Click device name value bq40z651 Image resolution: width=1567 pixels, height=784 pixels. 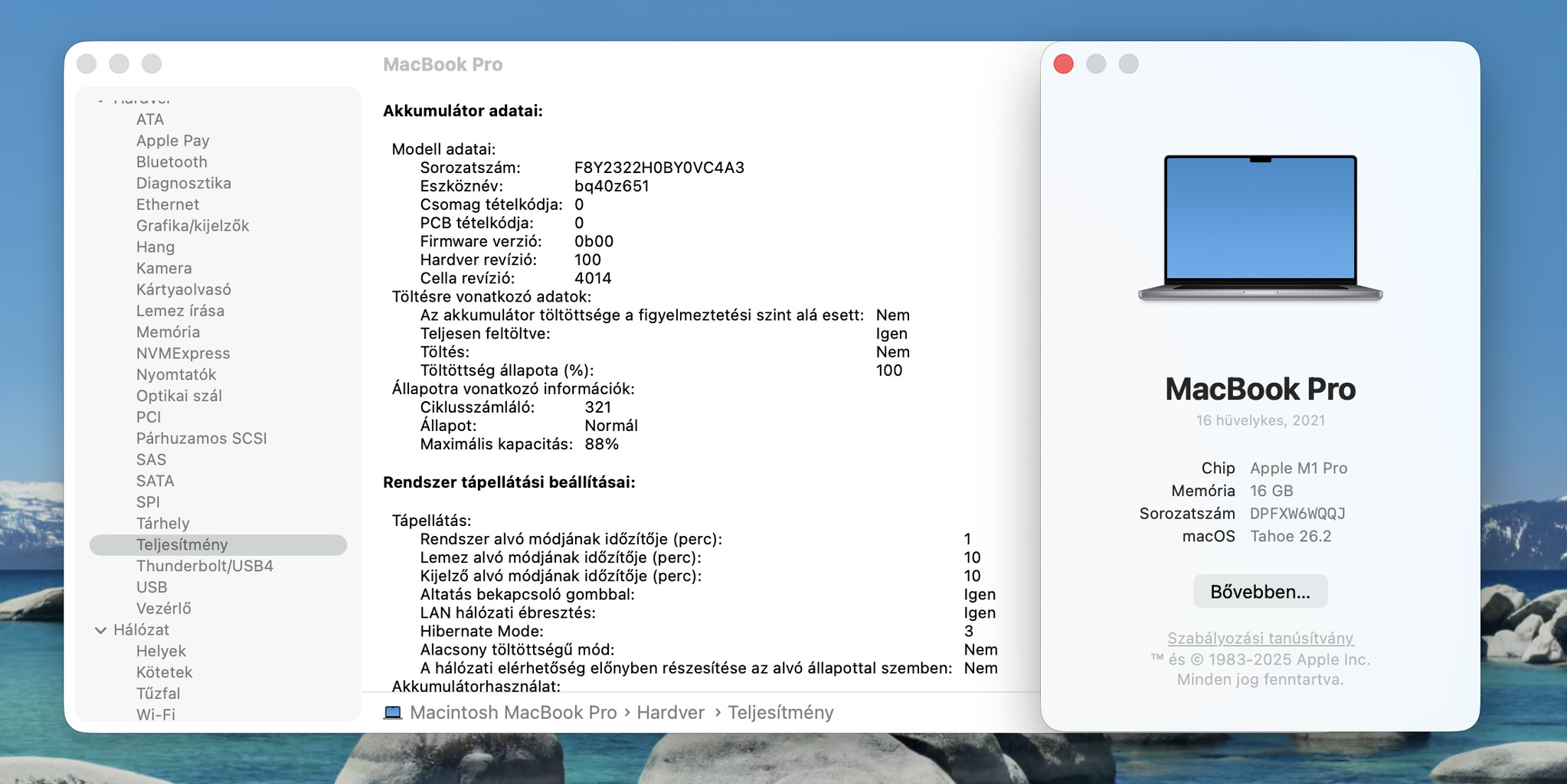click(612, 186)
